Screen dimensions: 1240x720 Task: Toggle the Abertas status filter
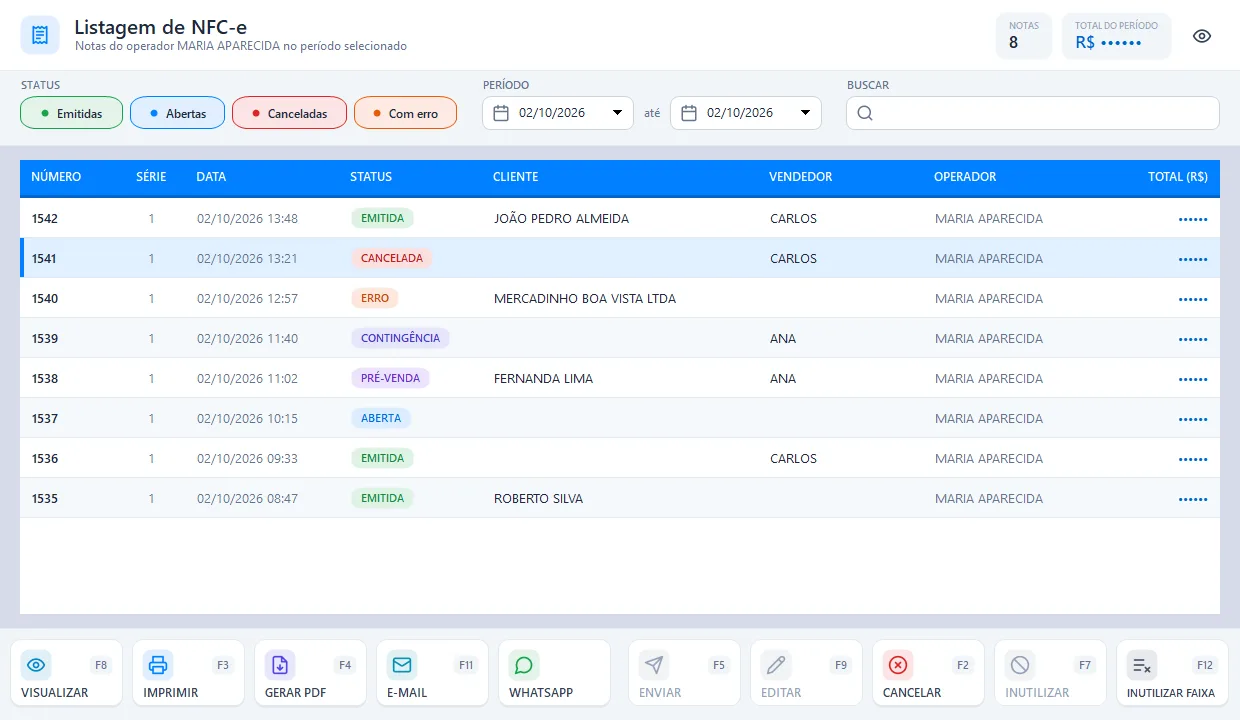[x=177, y=113]
